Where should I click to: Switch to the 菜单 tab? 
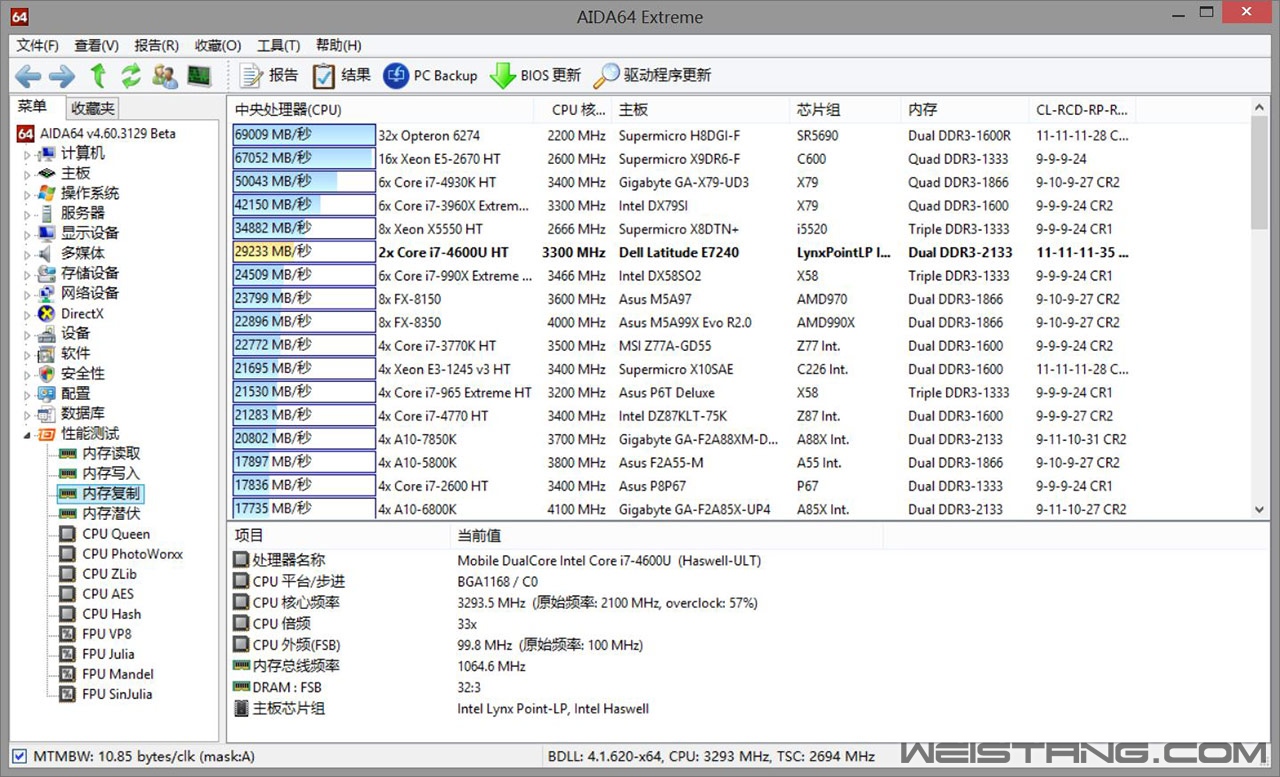point(33,108)
